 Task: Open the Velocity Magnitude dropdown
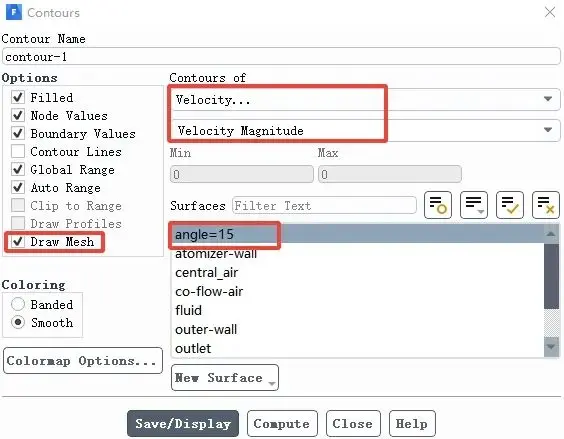(364, 130)
